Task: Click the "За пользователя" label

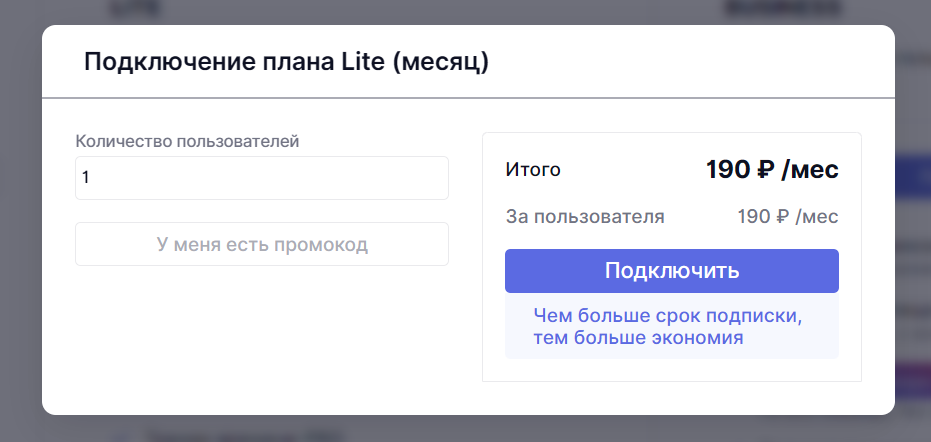Action: pos(585,216)
